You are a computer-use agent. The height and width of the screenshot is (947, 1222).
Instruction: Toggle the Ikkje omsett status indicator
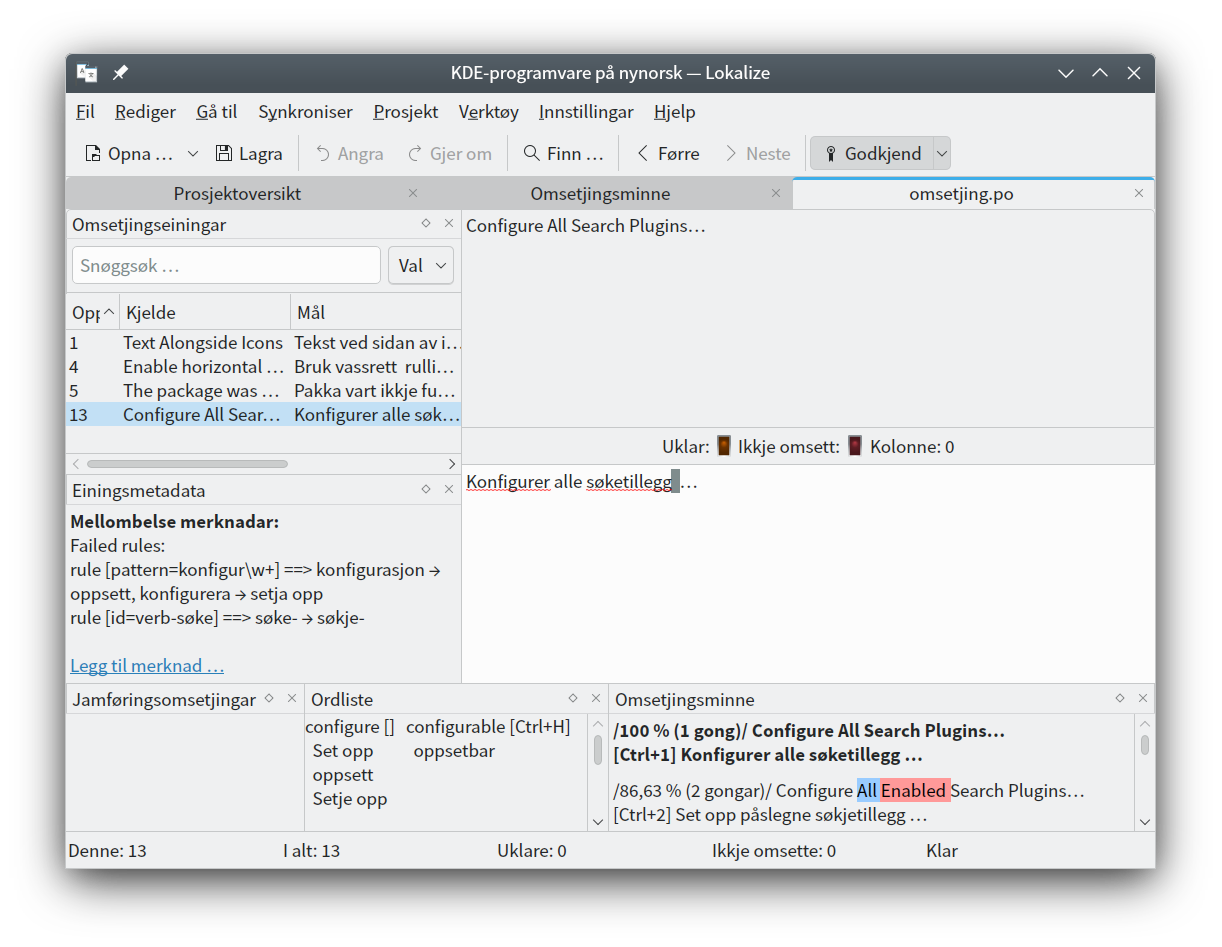point(855,446)
